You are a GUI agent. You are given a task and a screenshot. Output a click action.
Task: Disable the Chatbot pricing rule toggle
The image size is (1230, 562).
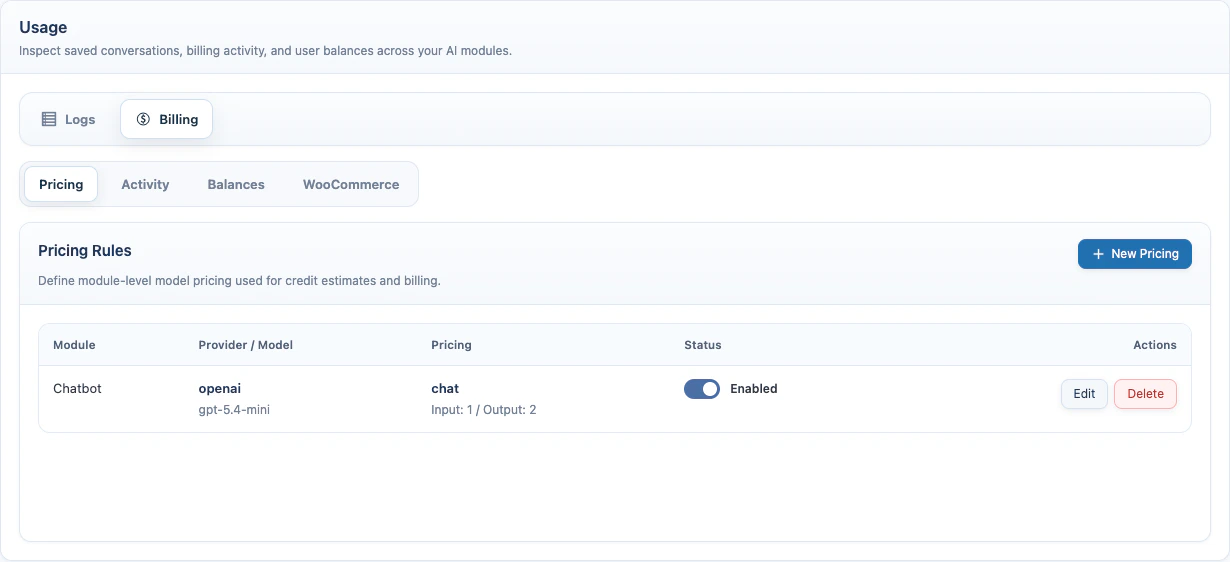[x=702, y=389]
